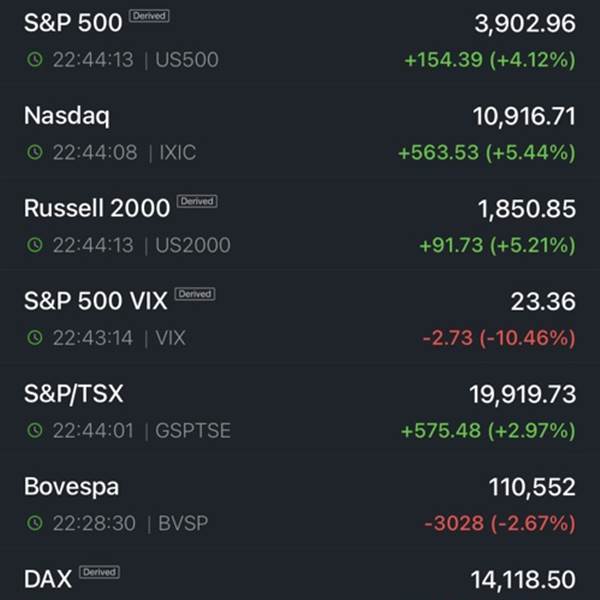Open the DAX index listing
Viewport: 600px width, 600px height.
(x=300, y=578)
